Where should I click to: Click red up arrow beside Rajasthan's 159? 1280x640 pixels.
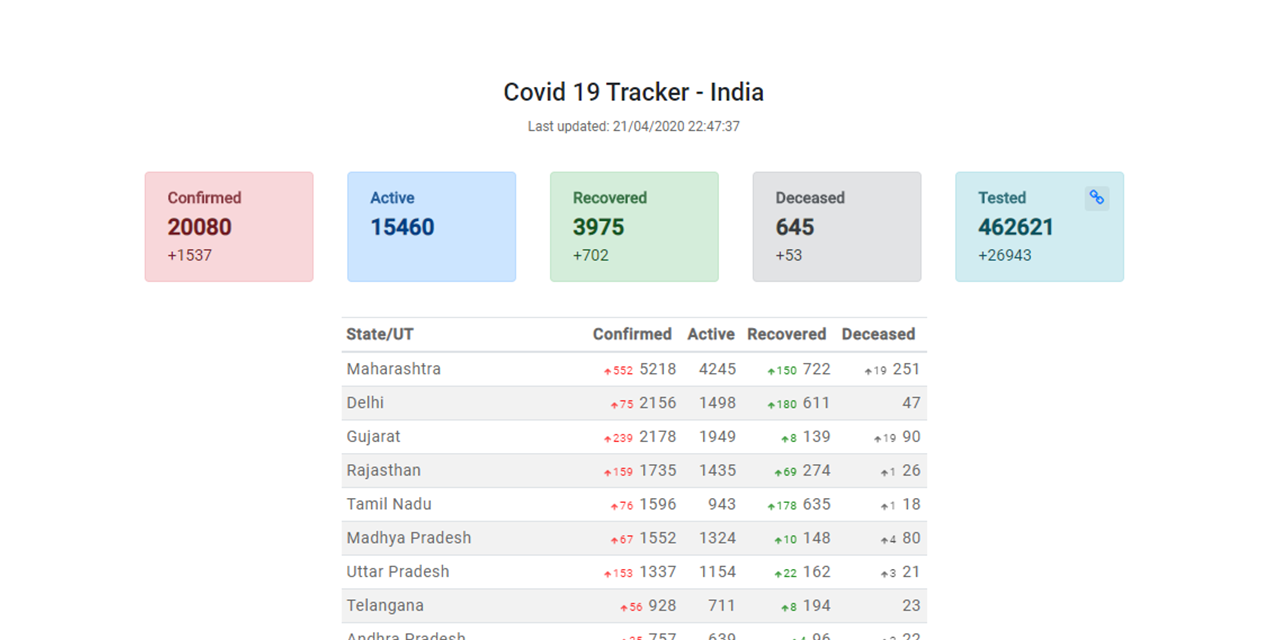pyautogui.click(x=607, y=472)
